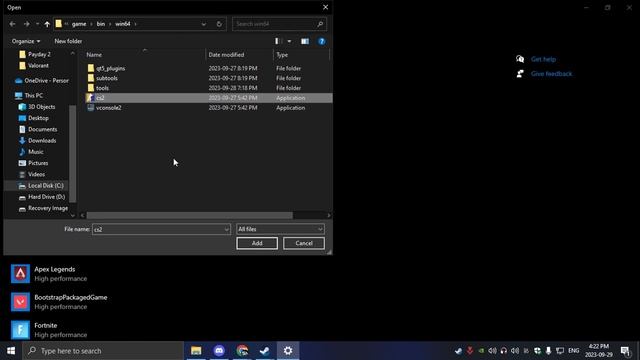Go back using the back arrow

(12, 24)
